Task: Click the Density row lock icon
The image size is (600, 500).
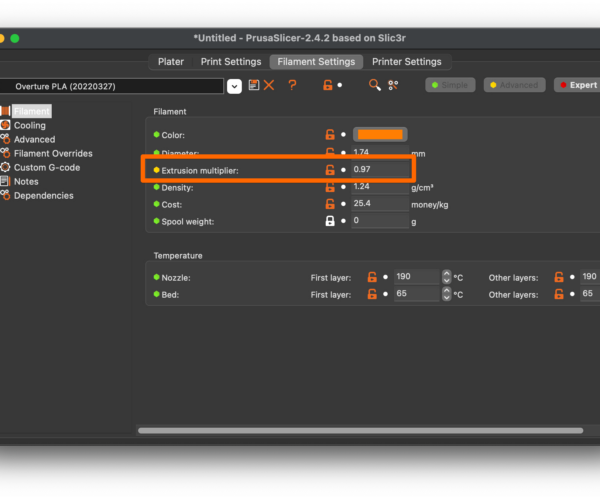Action: click(x=330, y=187)
